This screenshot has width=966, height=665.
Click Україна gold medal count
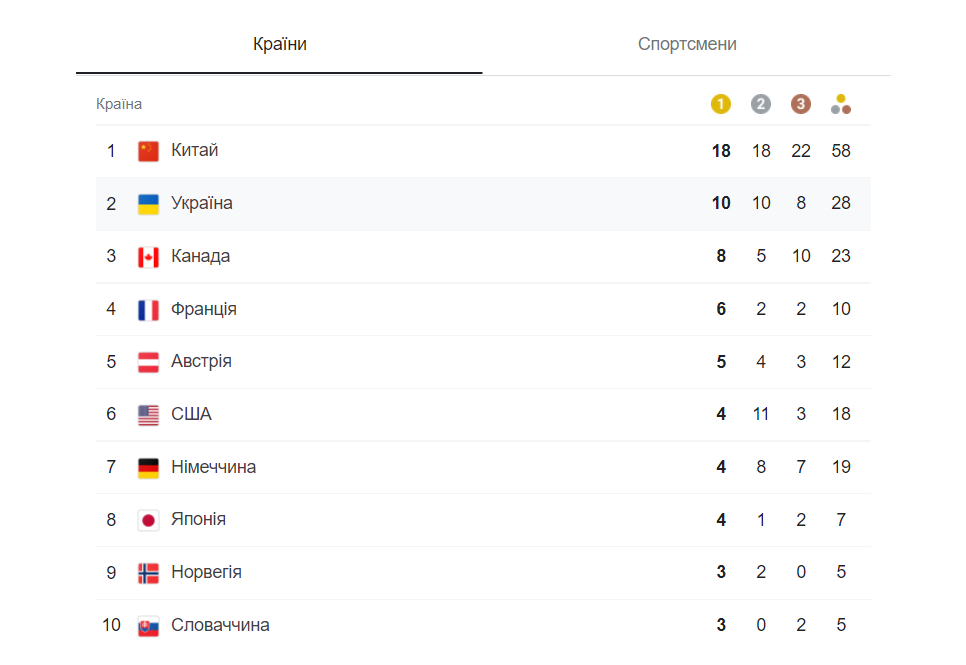coord(721,203)
